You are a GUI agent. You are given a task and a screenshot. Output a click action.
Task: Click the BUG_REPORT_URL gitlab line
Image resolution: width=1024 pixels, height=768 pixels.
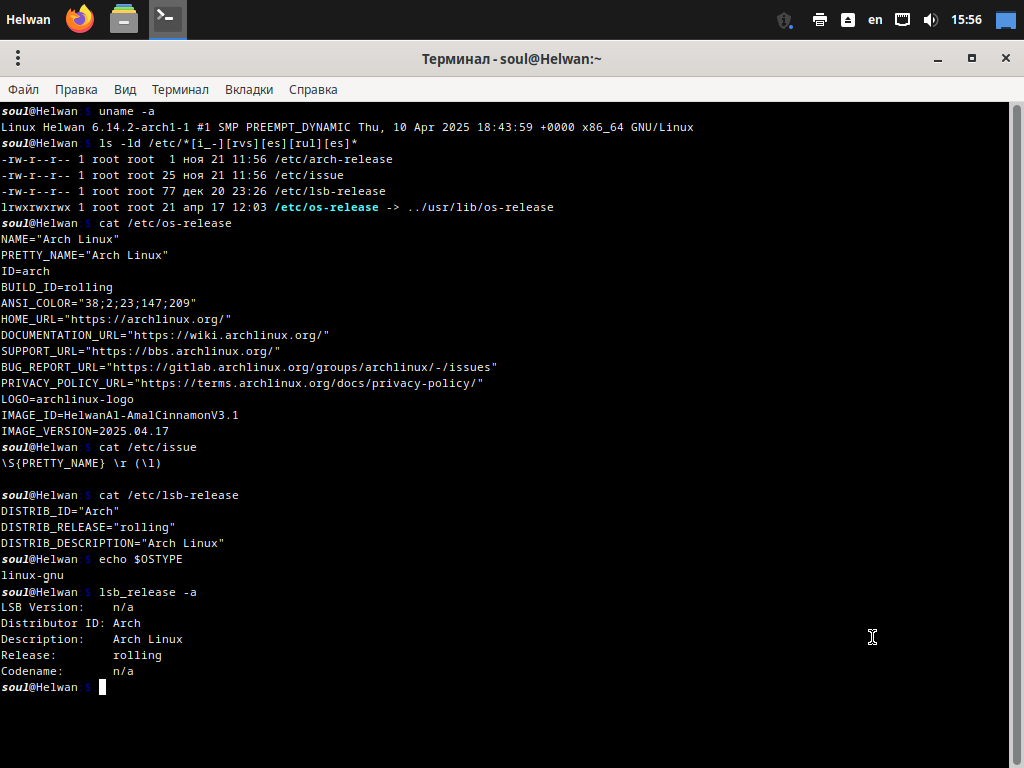coord(249,367)
